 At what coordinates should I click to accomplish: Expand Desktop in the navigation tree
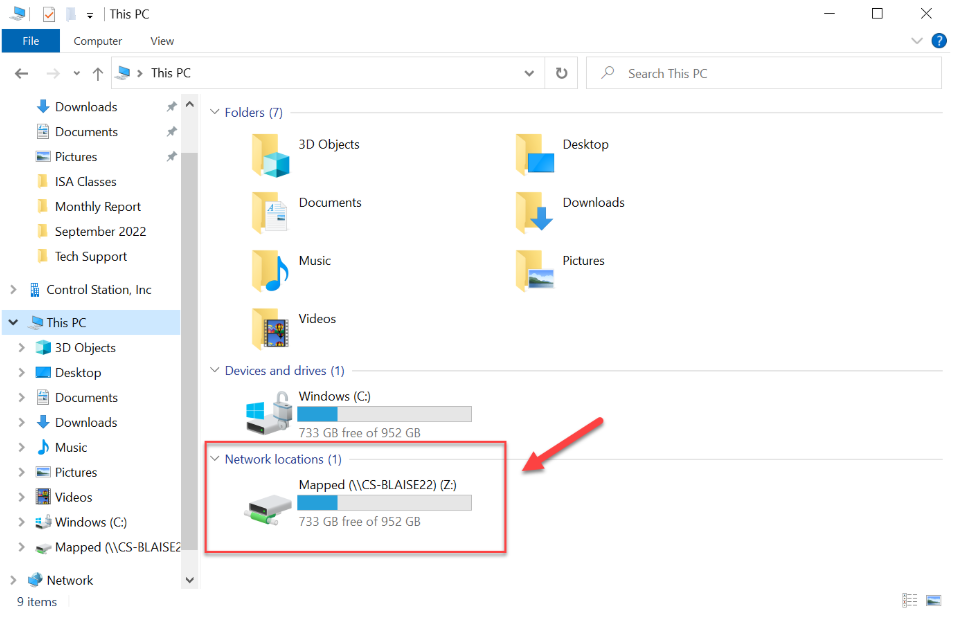point(22,373)
